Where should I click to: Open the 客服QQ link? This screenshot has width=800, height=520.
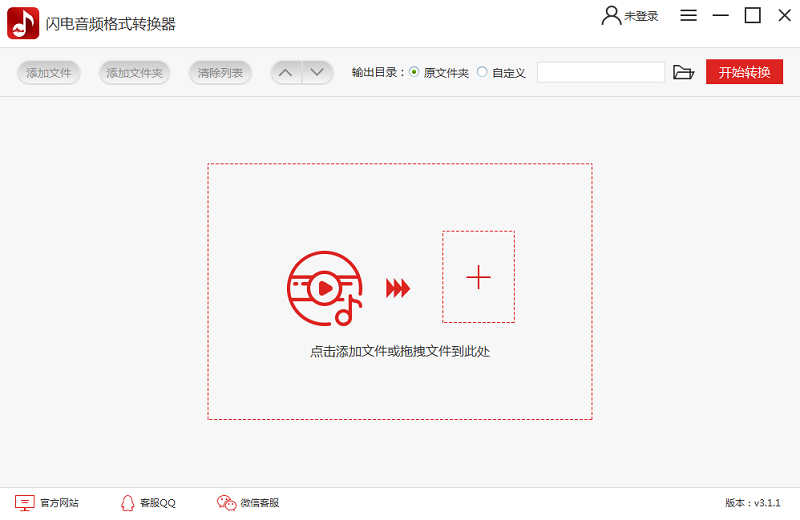[x=158, y=503]
